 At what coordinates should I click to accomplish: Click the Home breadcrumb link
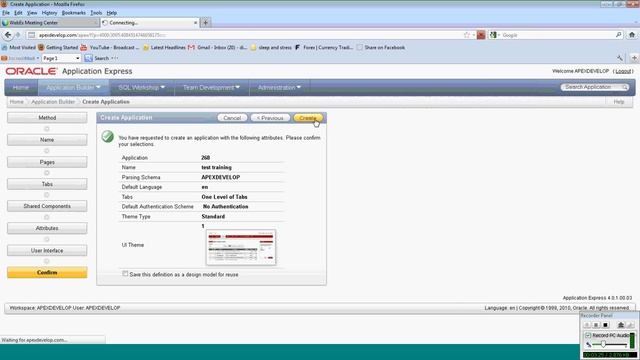click(x=16, y=102)
